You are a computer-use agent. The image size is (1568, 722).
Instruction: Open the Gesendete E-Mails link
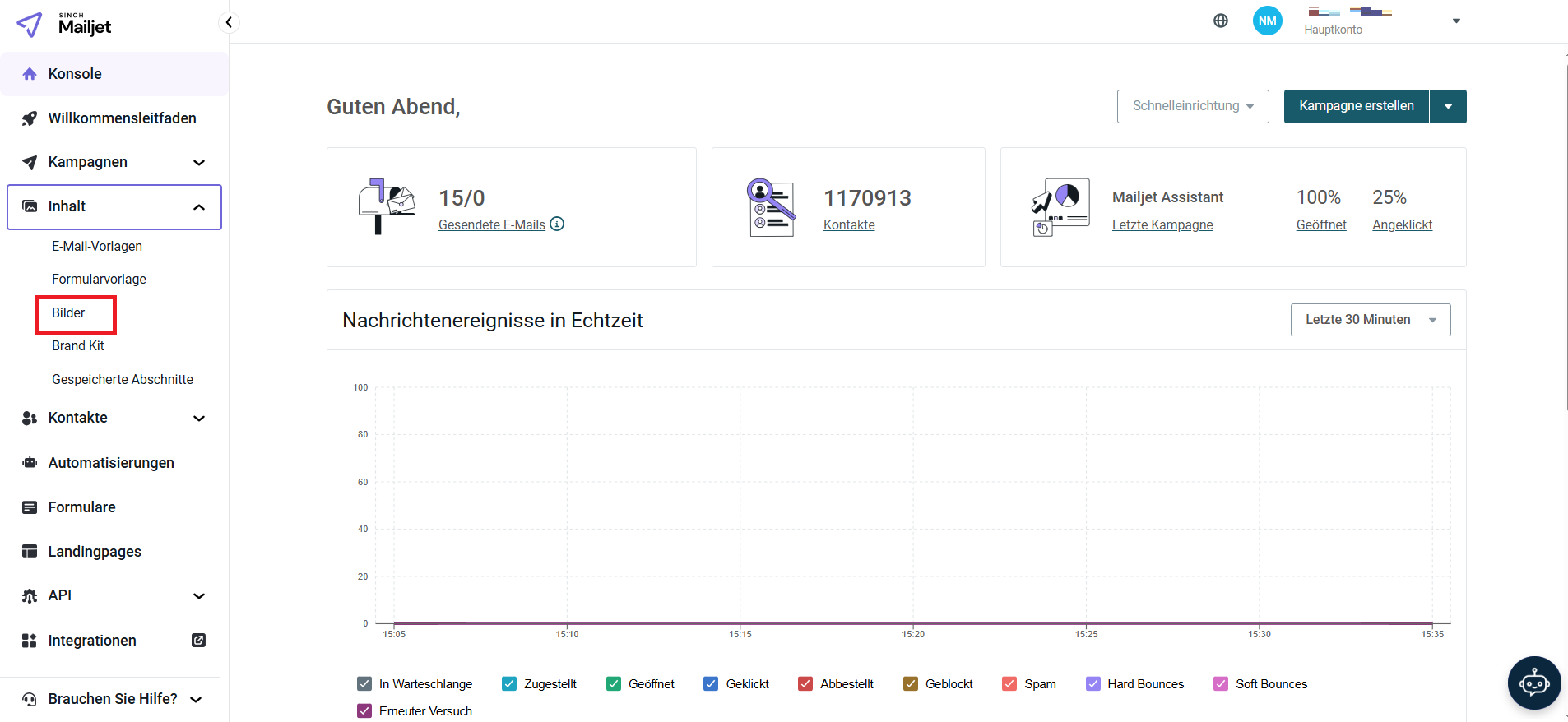[492, 224]
